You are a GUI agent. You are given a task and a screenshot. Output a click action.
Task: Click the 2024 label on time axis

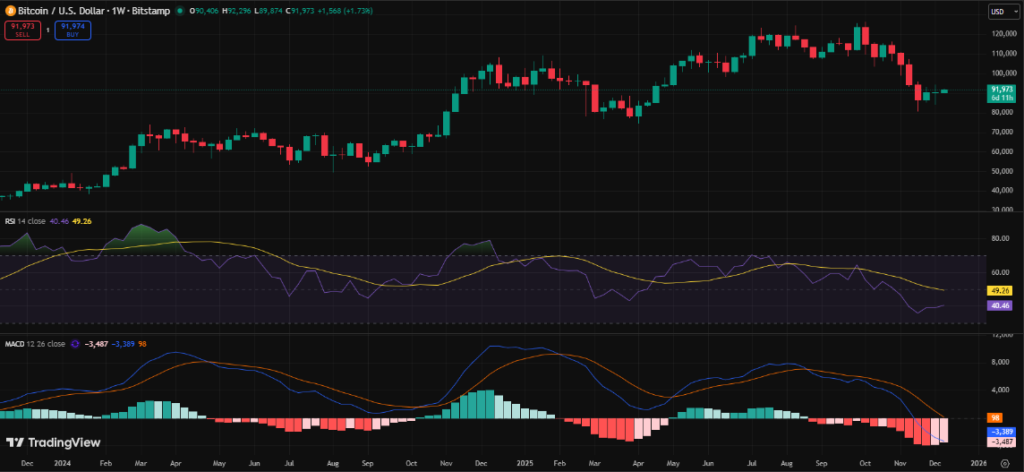pos(64,463)
